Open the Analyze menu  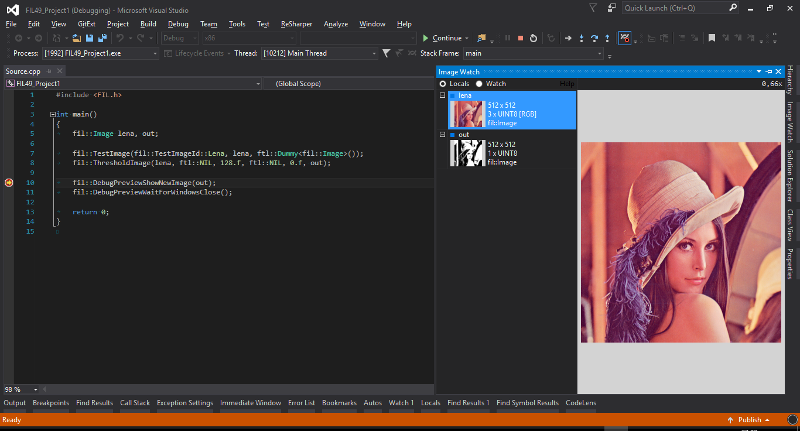pyautogui.click(x=336, y=24)
